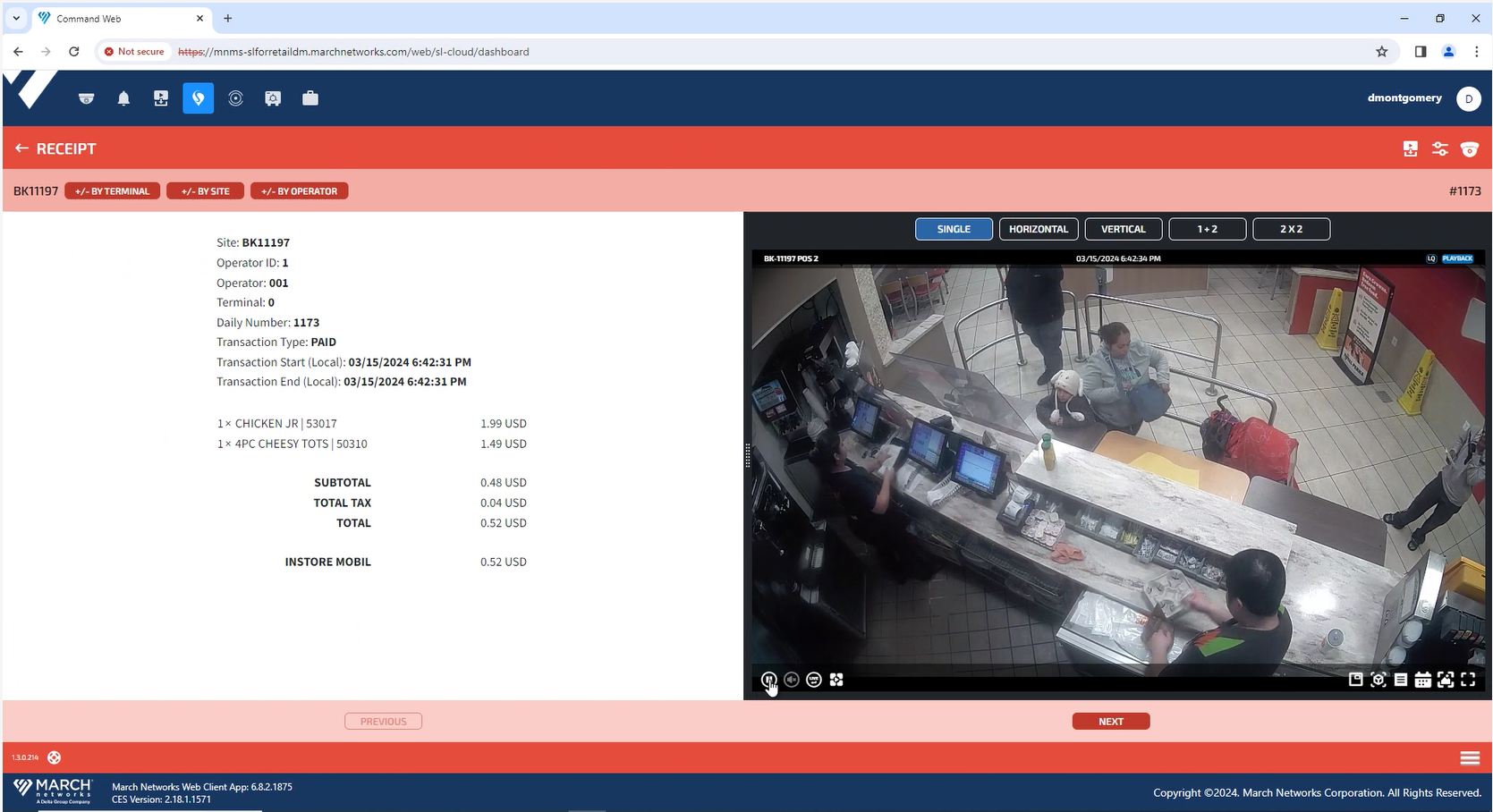Open the filter sliders icon in receipt bar
This screenshot has width=1493, height=812.
coord(1439,149)
